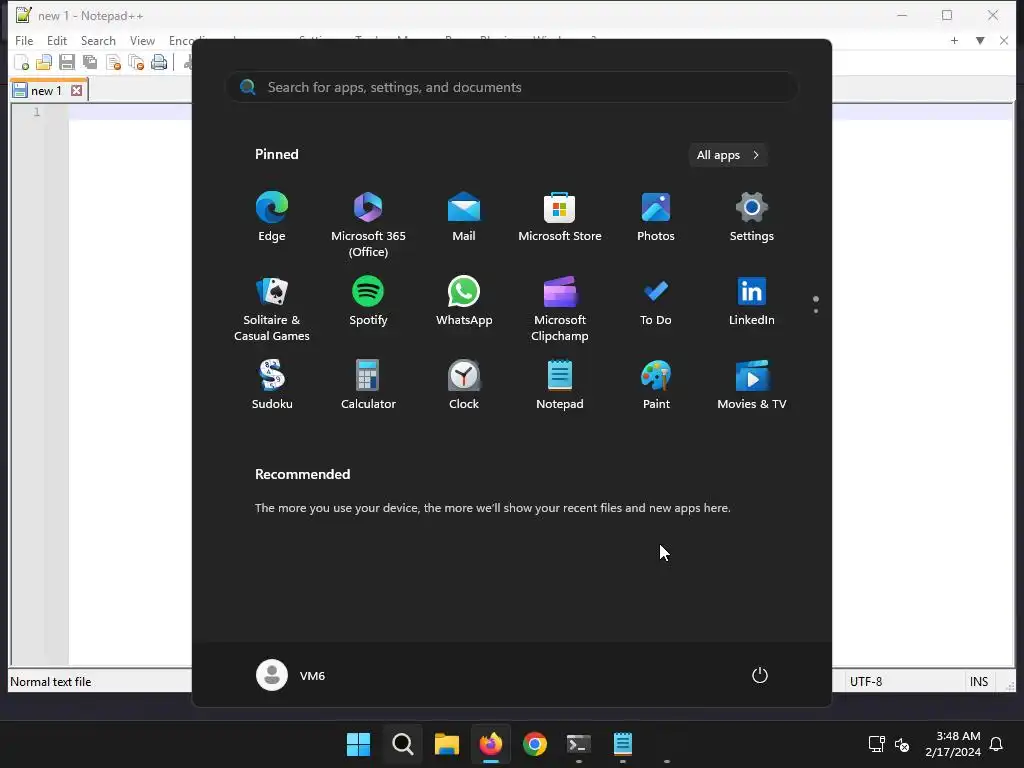The width and height of the screenshot is (1024, 768).
Task: Click 'Normal text file' in status bar
Action: tap(51, 682)
